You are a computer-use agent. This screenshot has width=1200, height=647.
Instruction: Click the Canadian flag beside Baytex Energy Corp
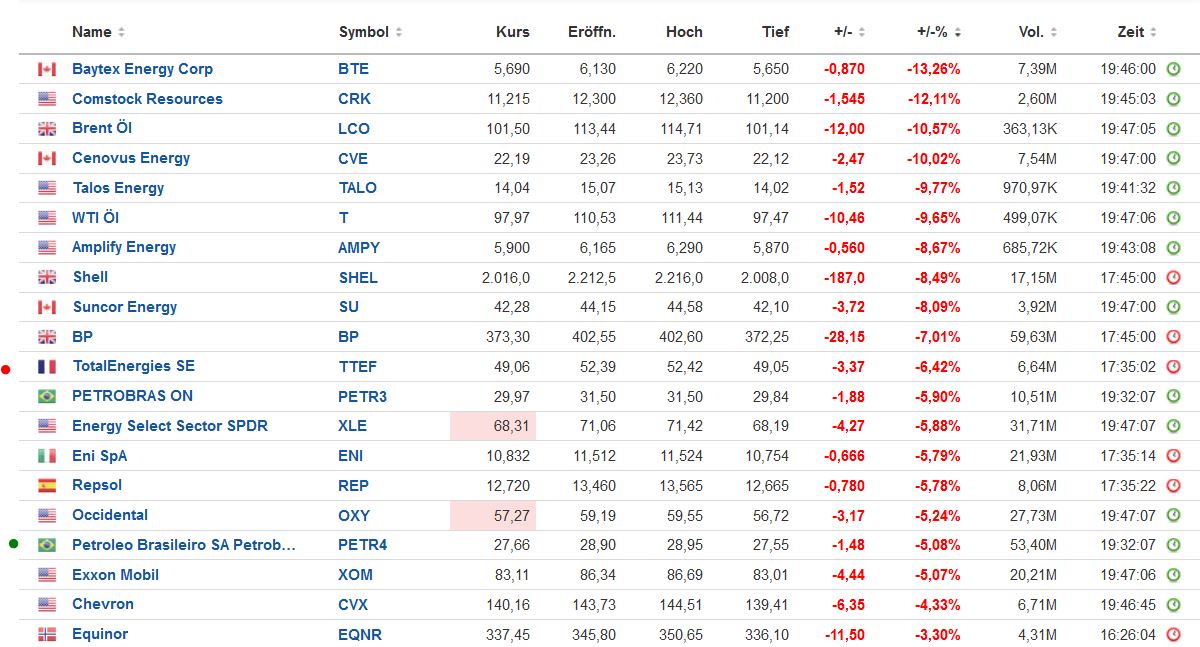pyautogui.click(x=47, y=69)
